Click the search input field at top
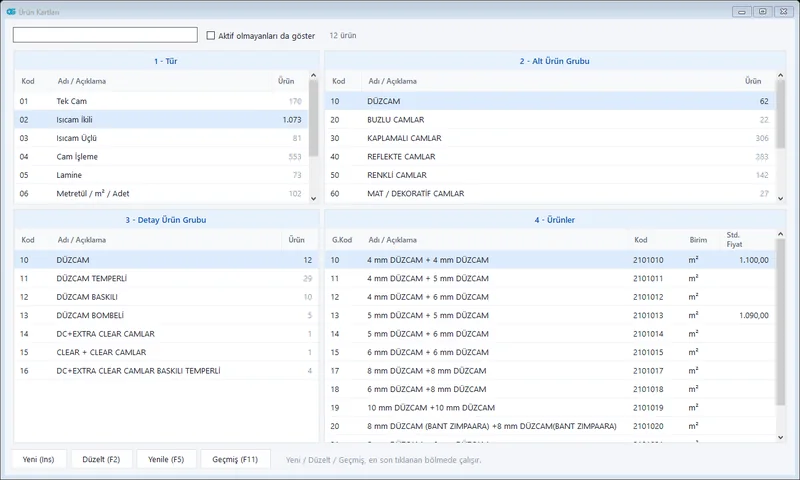800x480 pixels. [105, 35]
